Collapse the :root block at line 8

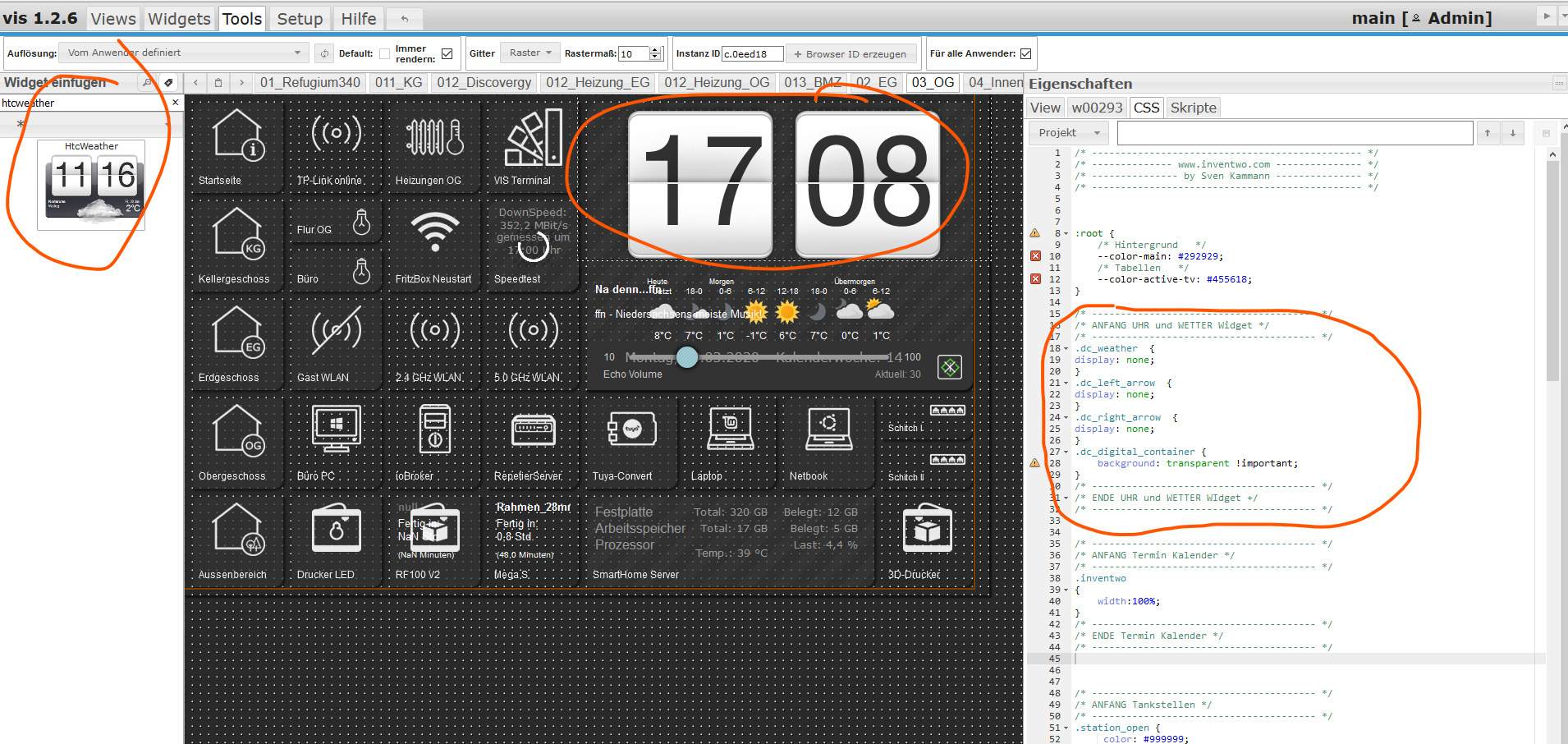point(1066,234)
